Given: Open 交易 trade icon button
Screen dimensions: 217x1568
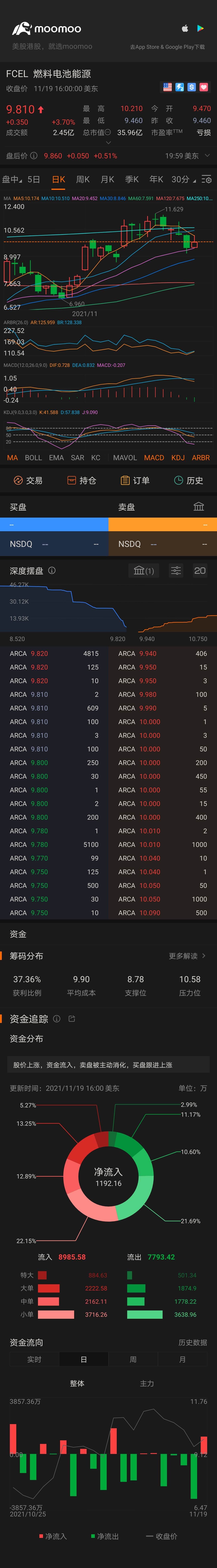Looking at the screenshot, I should pyautogui.click(x=28, y=480).
